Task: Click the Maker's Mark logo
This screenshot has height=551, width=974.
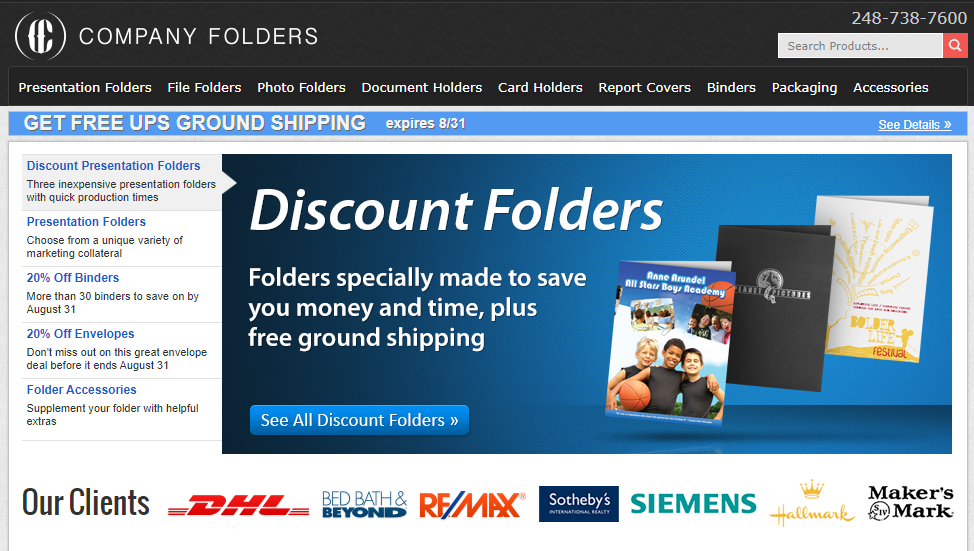Action: 910,503
